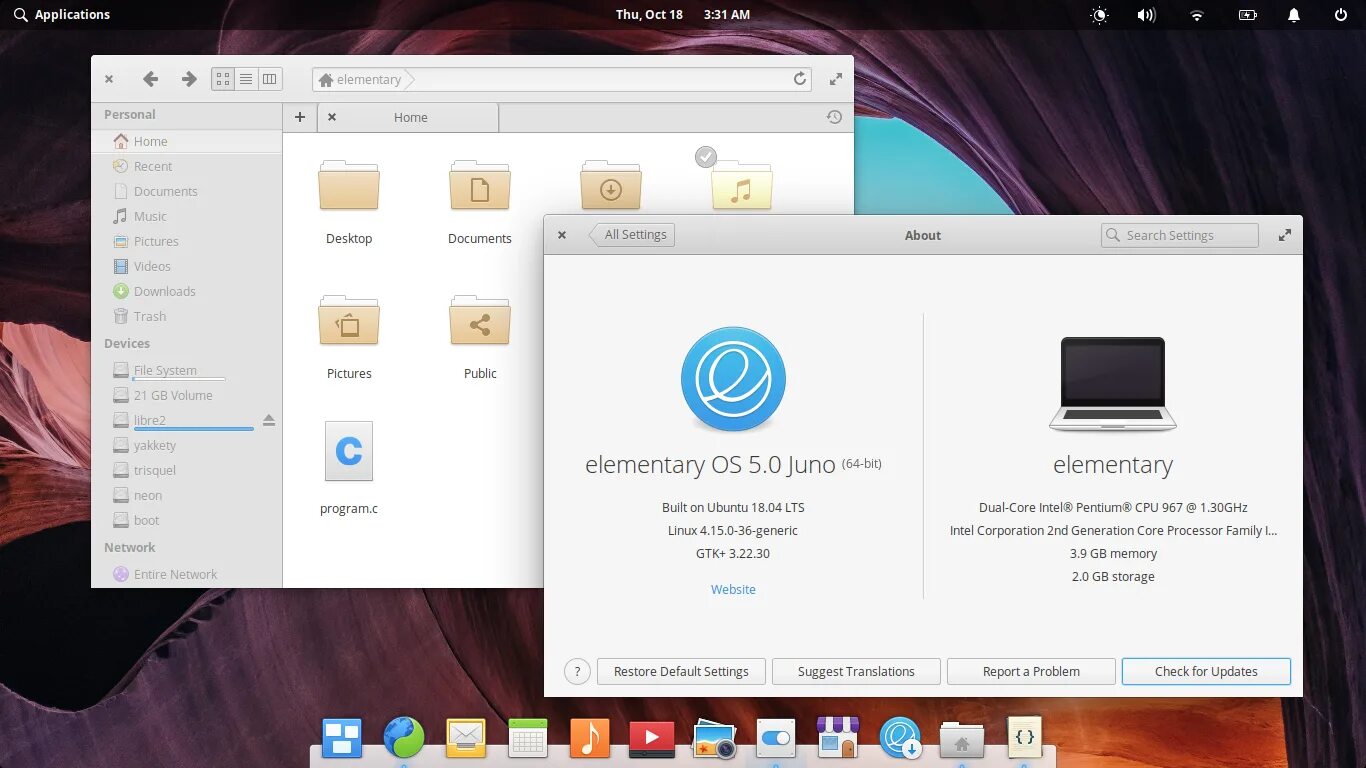Launch the web browser from dock
Screen dimensions: 1366x768
click(404, 738)
